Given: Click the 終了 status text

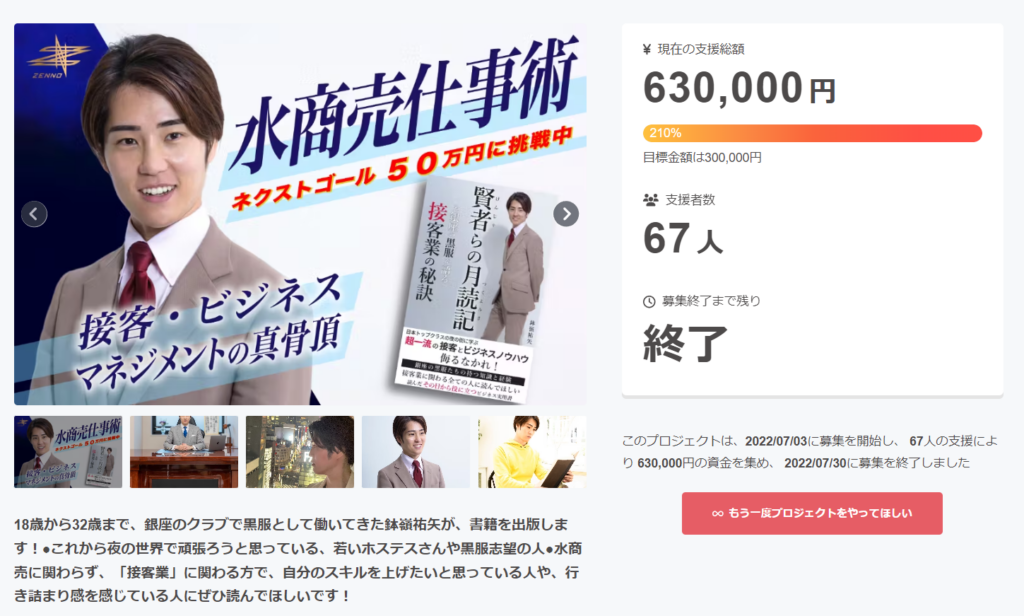Looking at the screenshot, I should pyautogui.click(x=685, y=343).
